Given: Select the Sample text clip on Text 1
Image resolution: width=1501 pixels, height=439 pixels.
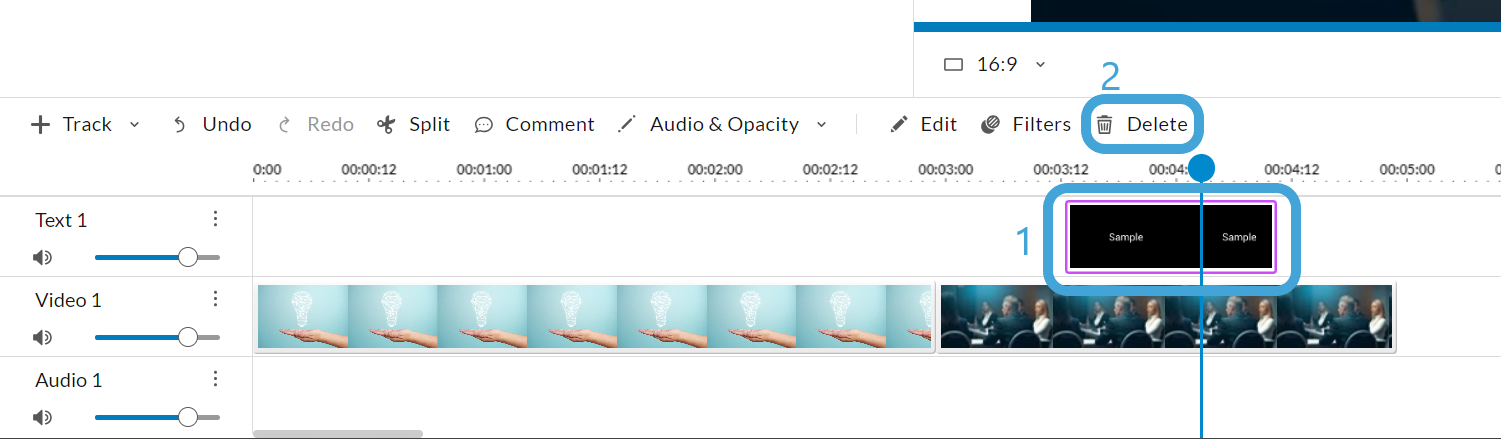Looking at the screenshot, I should [x=1171, y=237].
